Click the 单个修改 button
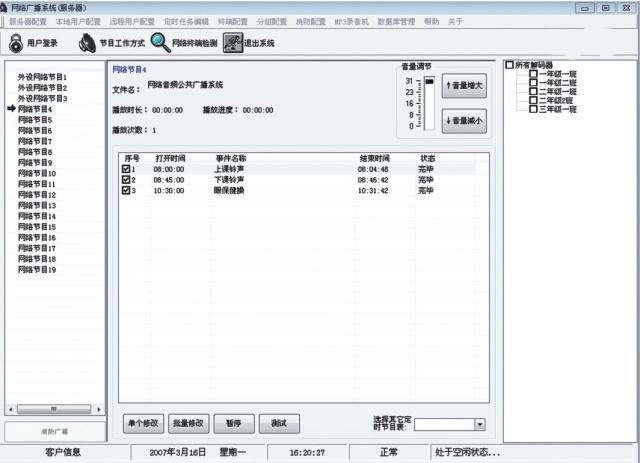The image size is (640, 463). click(x=143, y=424)
